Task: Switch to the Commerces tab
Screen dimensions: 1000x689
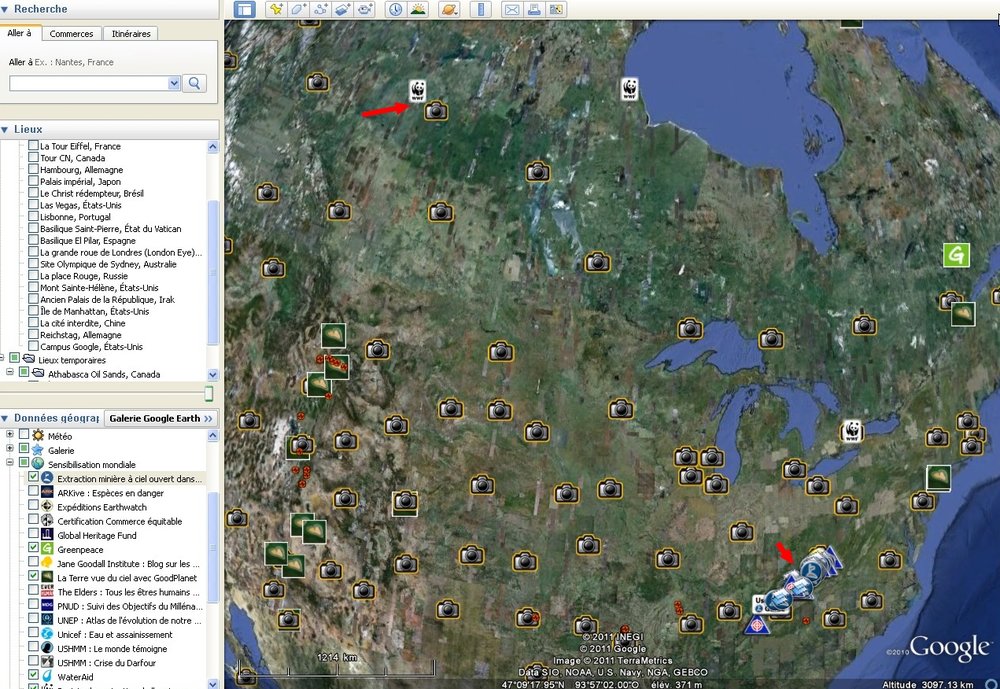Action: click(x=71, y=34)
